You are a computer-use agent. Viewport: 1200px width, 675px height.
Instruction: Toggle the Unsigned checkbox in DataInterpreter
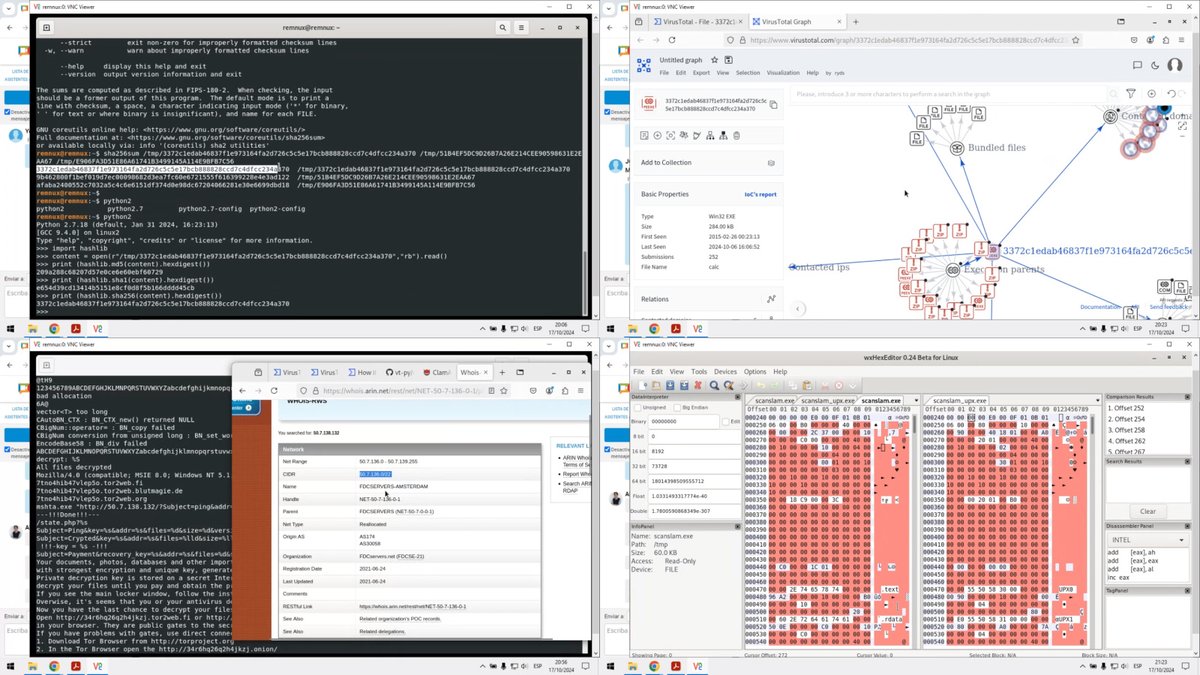639,408
